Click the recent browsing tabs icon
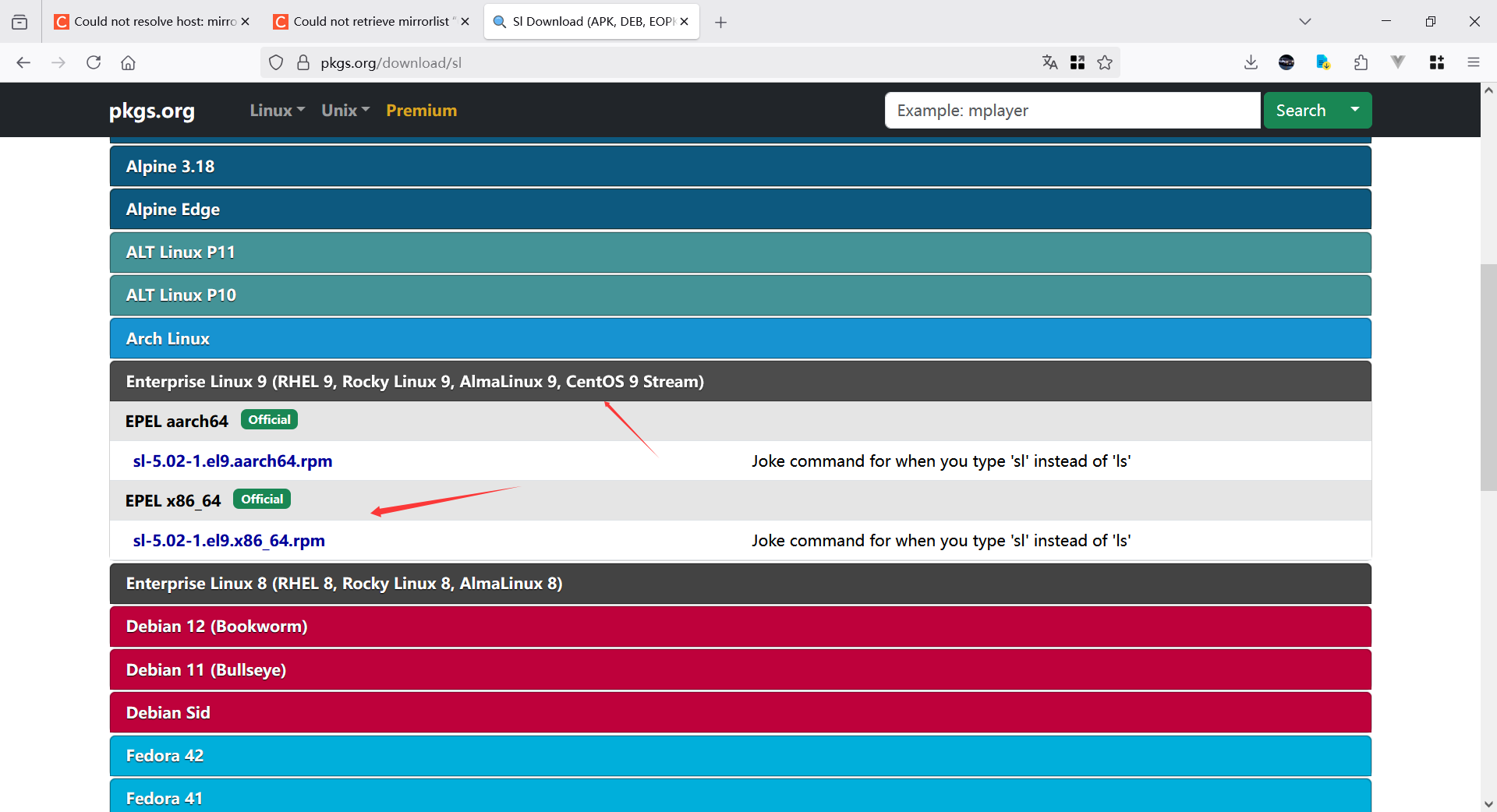This screenshot has height=812, width=1497. click(19, 22)
